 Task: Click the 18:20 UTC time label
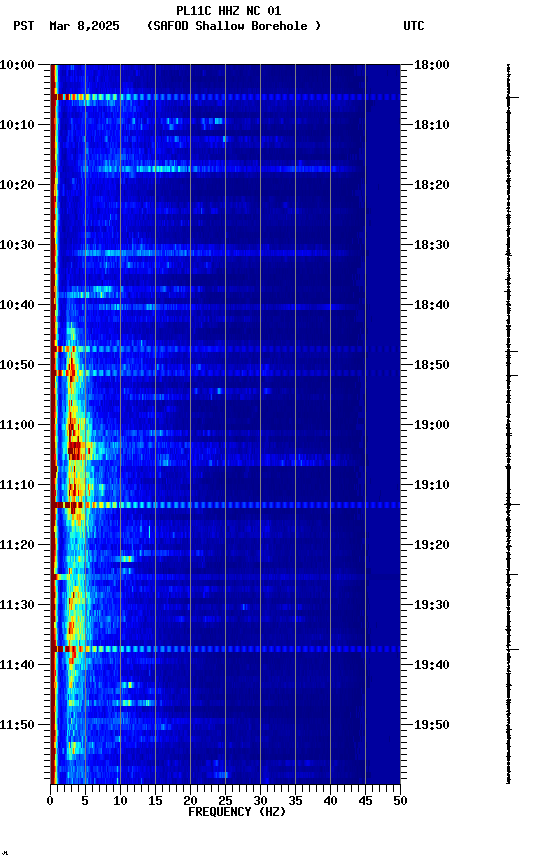pos(432,185)
